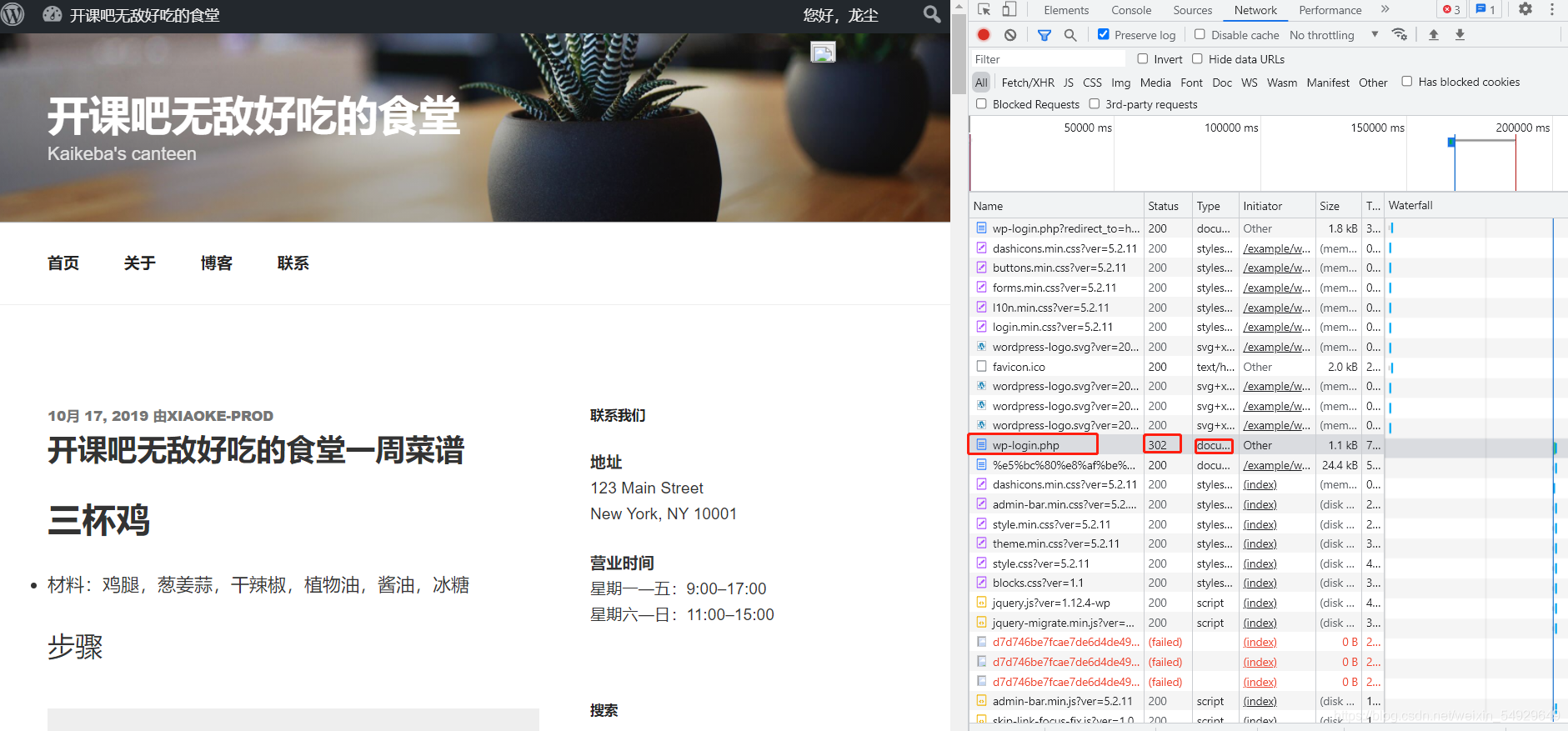This screenshot has width=1568, height=731.
Task: Open the network search magnifier
Action: click(1070, 35)
